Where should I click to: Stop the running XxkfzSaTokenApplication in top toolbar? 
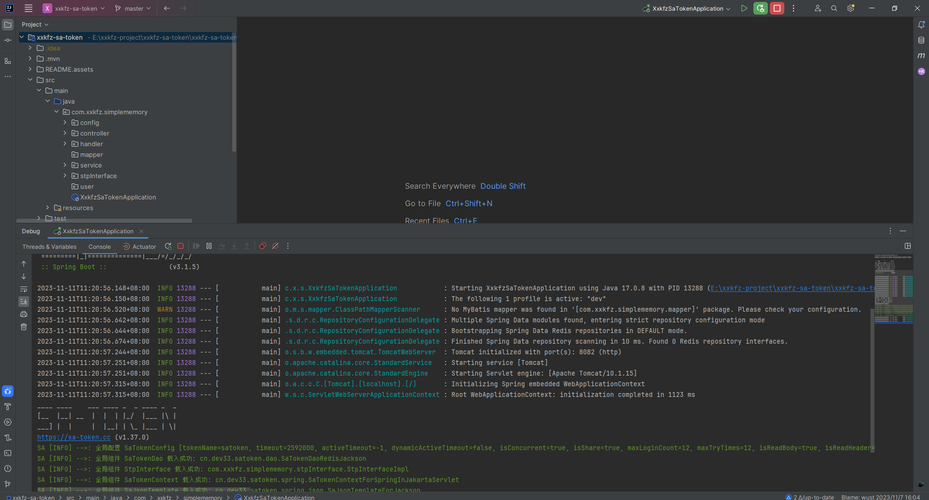(x=777, y=8)
